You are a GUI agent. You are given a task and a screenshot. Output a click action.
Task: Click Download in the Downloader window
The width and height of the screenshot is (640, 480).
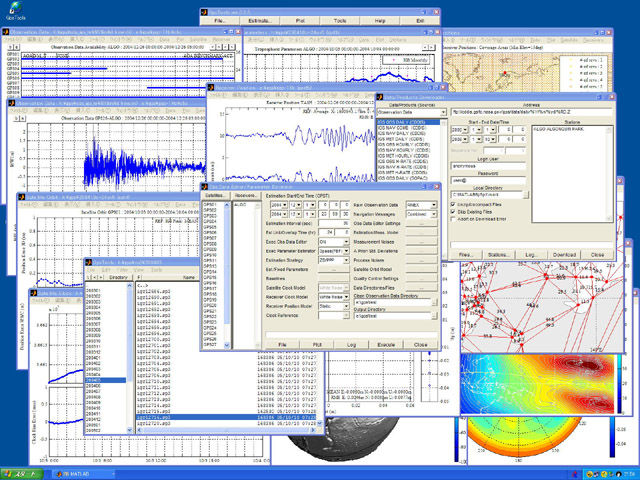click(x=564, y=255)
